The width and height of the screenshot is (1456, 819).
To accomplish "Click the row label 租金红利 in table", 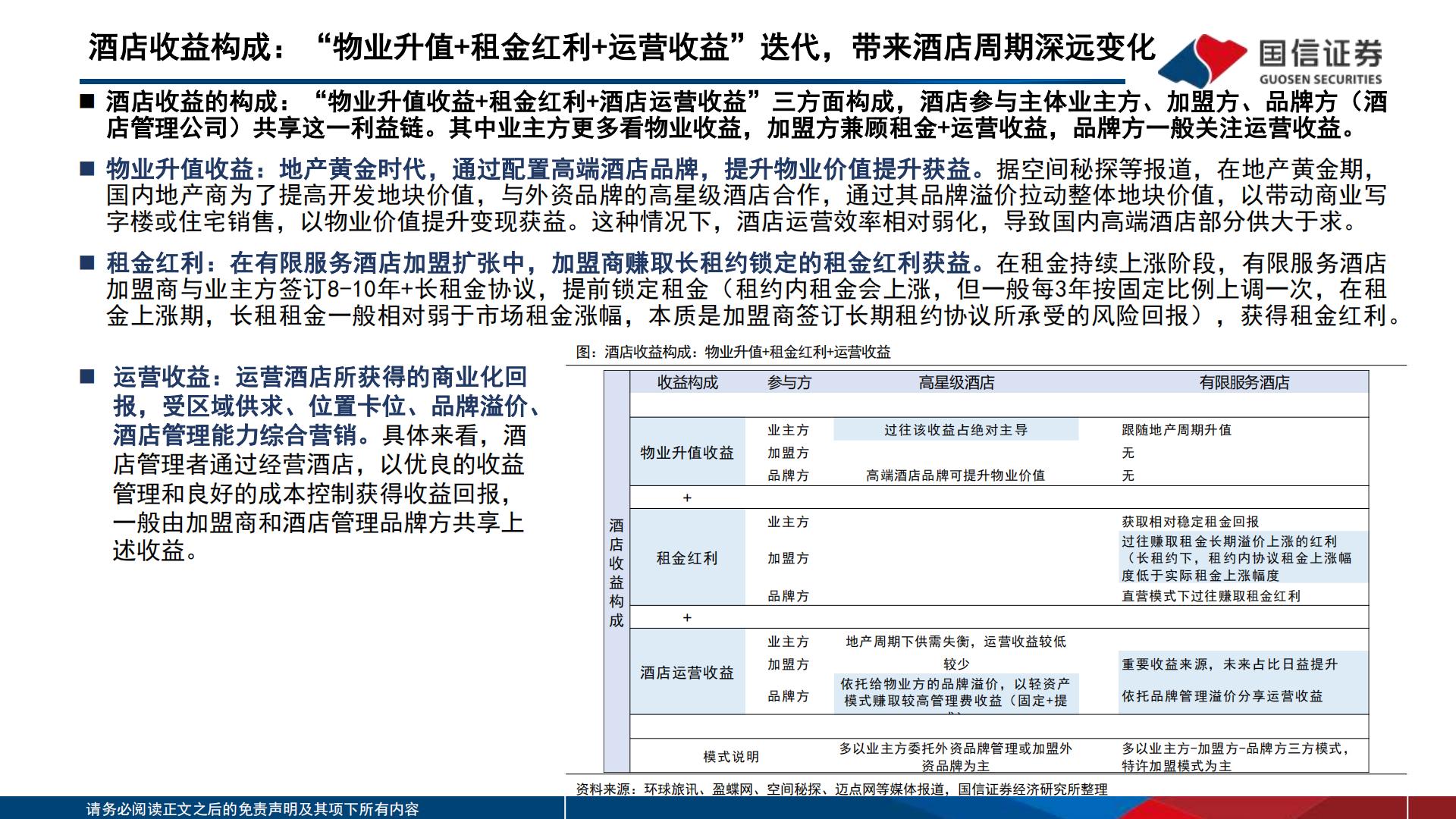I will (687, 558).
